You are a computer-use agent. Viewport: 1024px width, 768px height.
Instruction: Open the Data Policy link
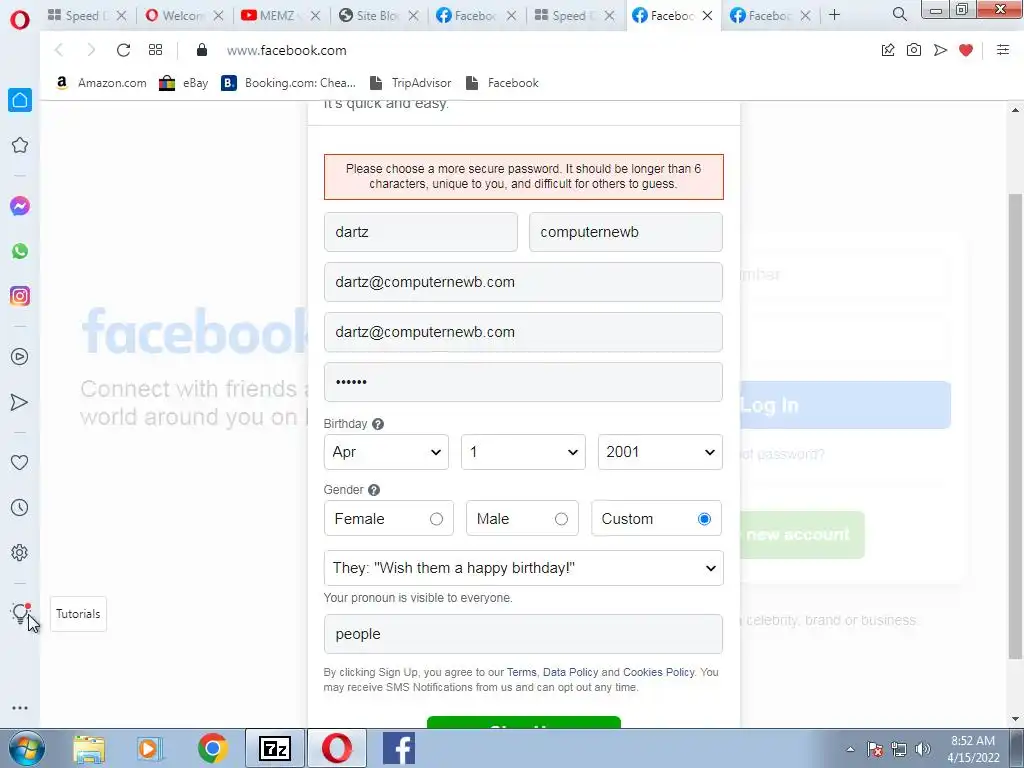[570, 672]
